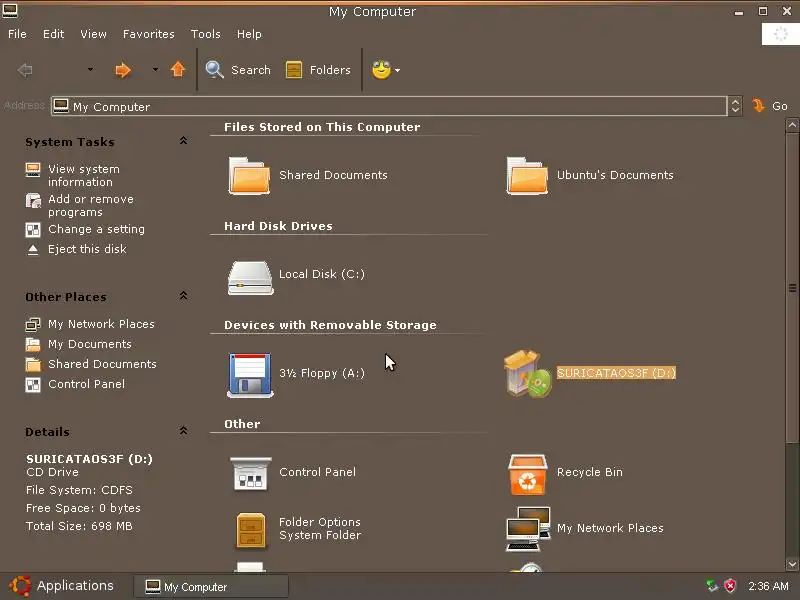Open the Tools menu
This screenshot has height=600, width=800.
pos(206,34)
